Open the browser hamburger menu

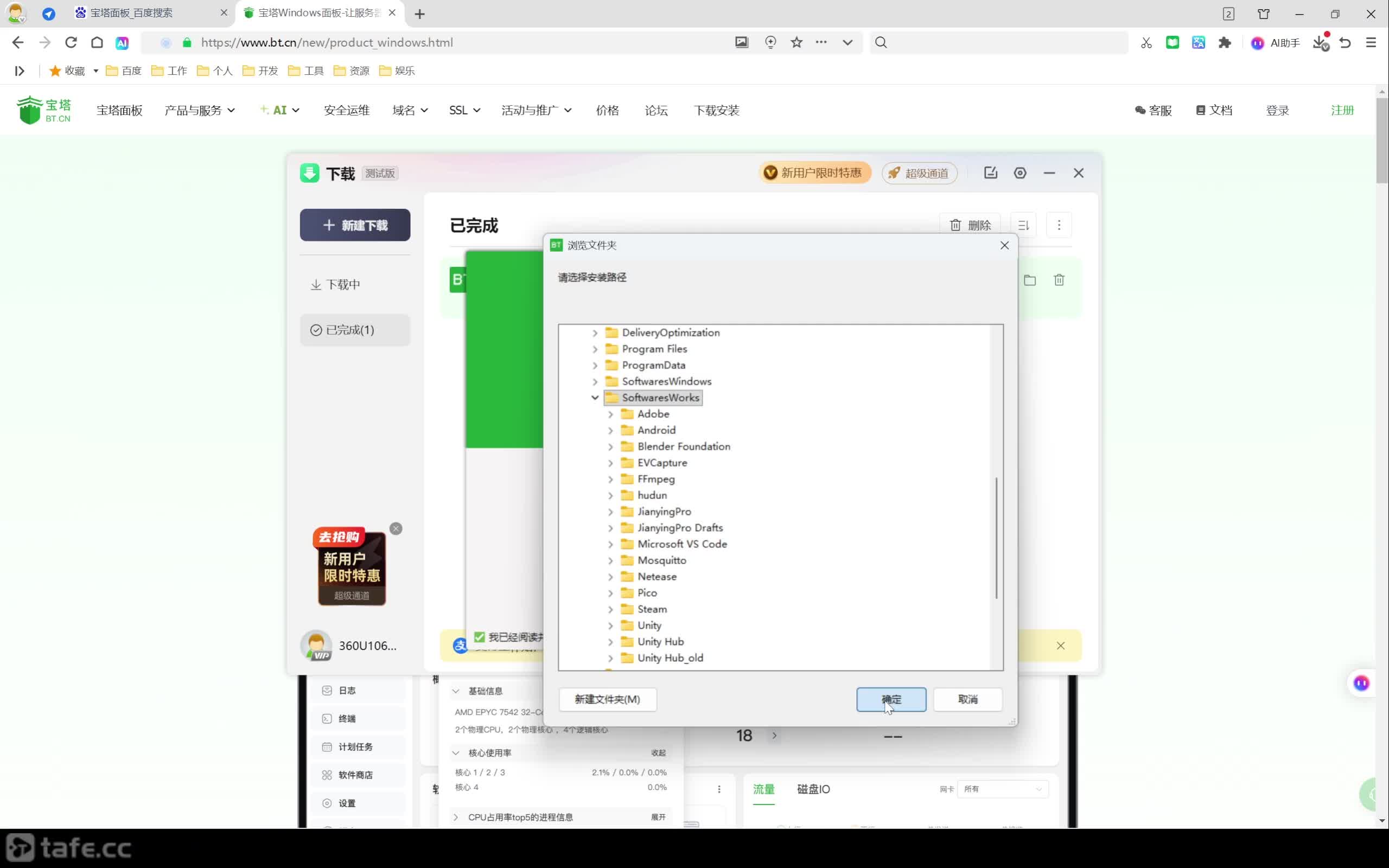(1371, 42)
